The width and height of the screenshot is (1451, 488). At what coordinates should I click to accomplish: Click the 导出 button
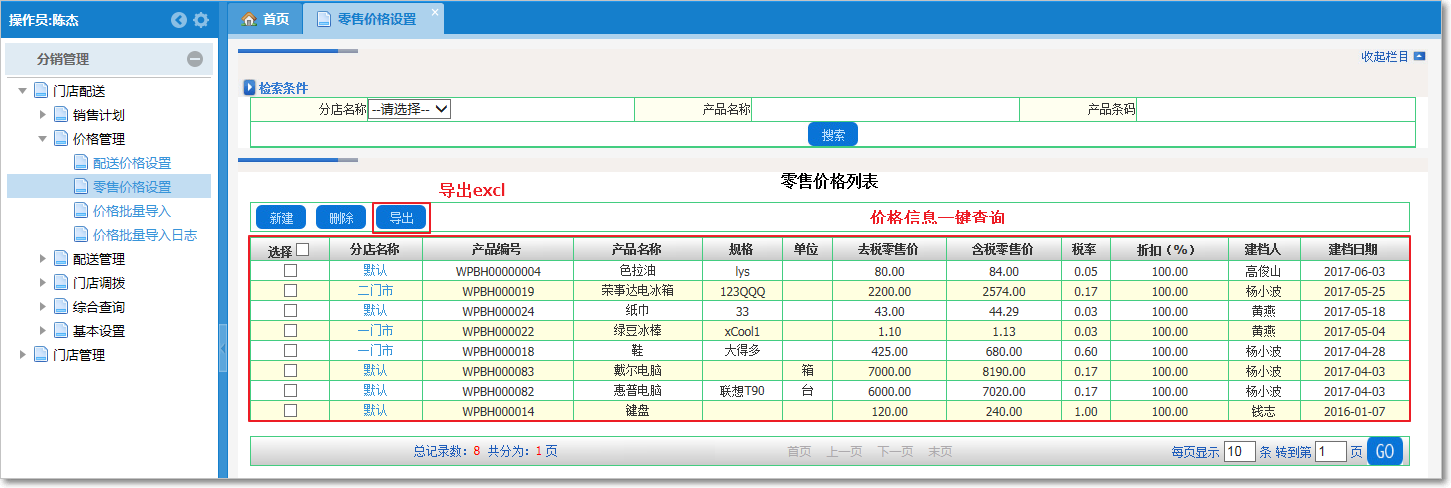pos(401,218)
